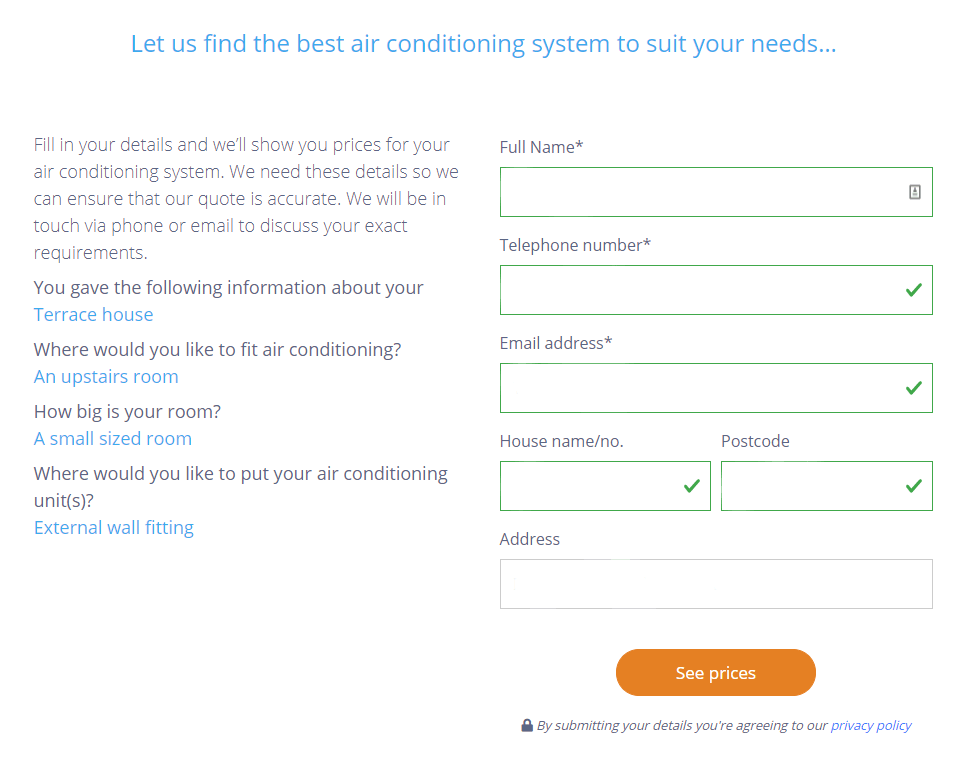Viewport: 975px width, 758px height.
Task: Click the green checkmark in Postcode field
Action: pyautogui.click(x=913, y=486)
